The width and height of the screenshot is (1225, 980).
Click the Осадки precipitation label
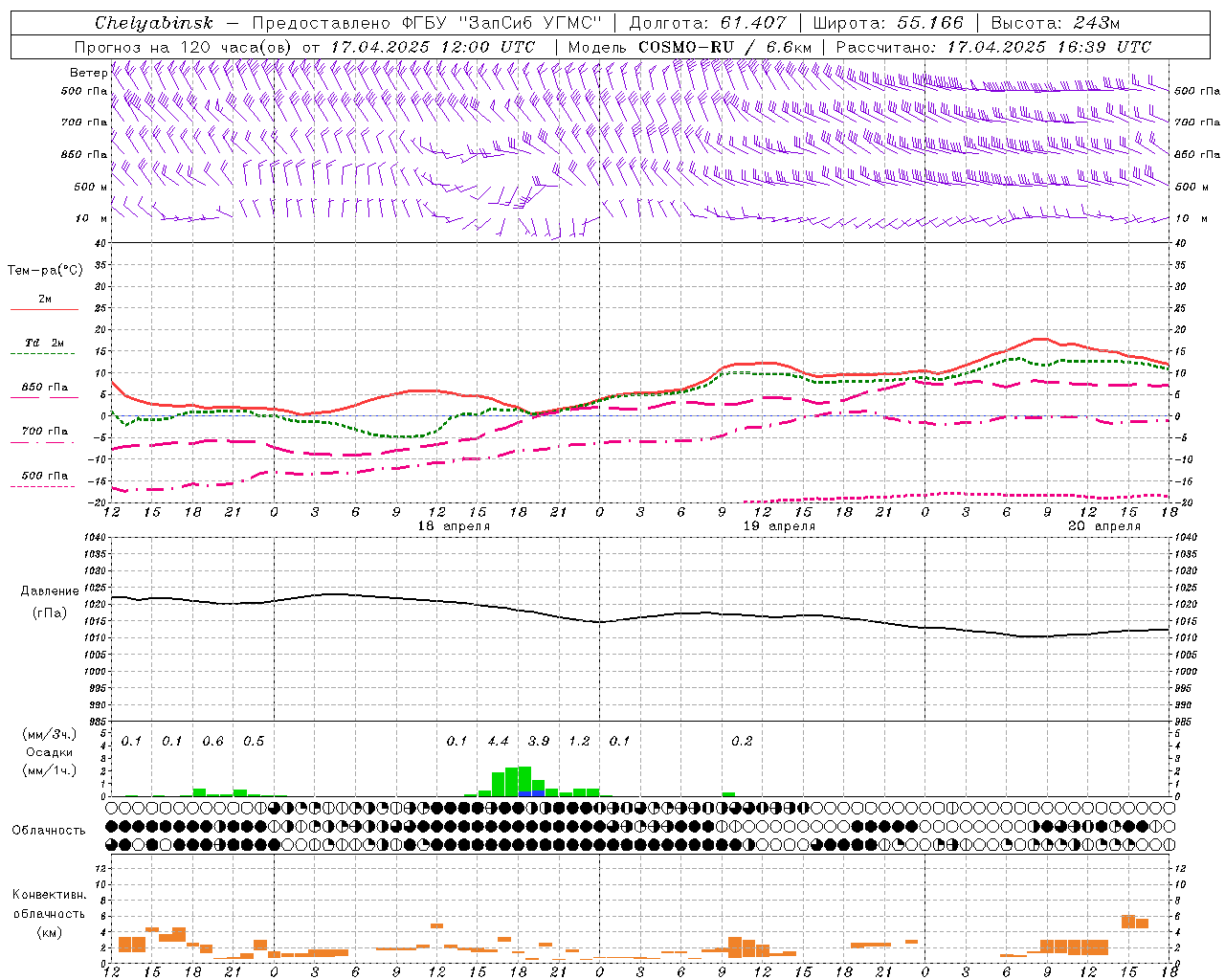click(x=50, y=752)
